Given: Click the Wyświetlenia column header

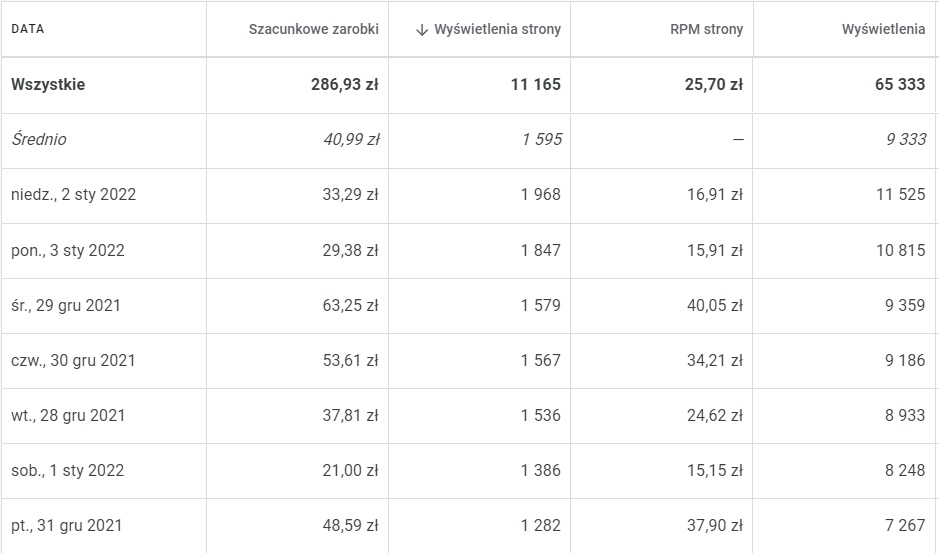Looking at the screenshot, I should 883,30.
